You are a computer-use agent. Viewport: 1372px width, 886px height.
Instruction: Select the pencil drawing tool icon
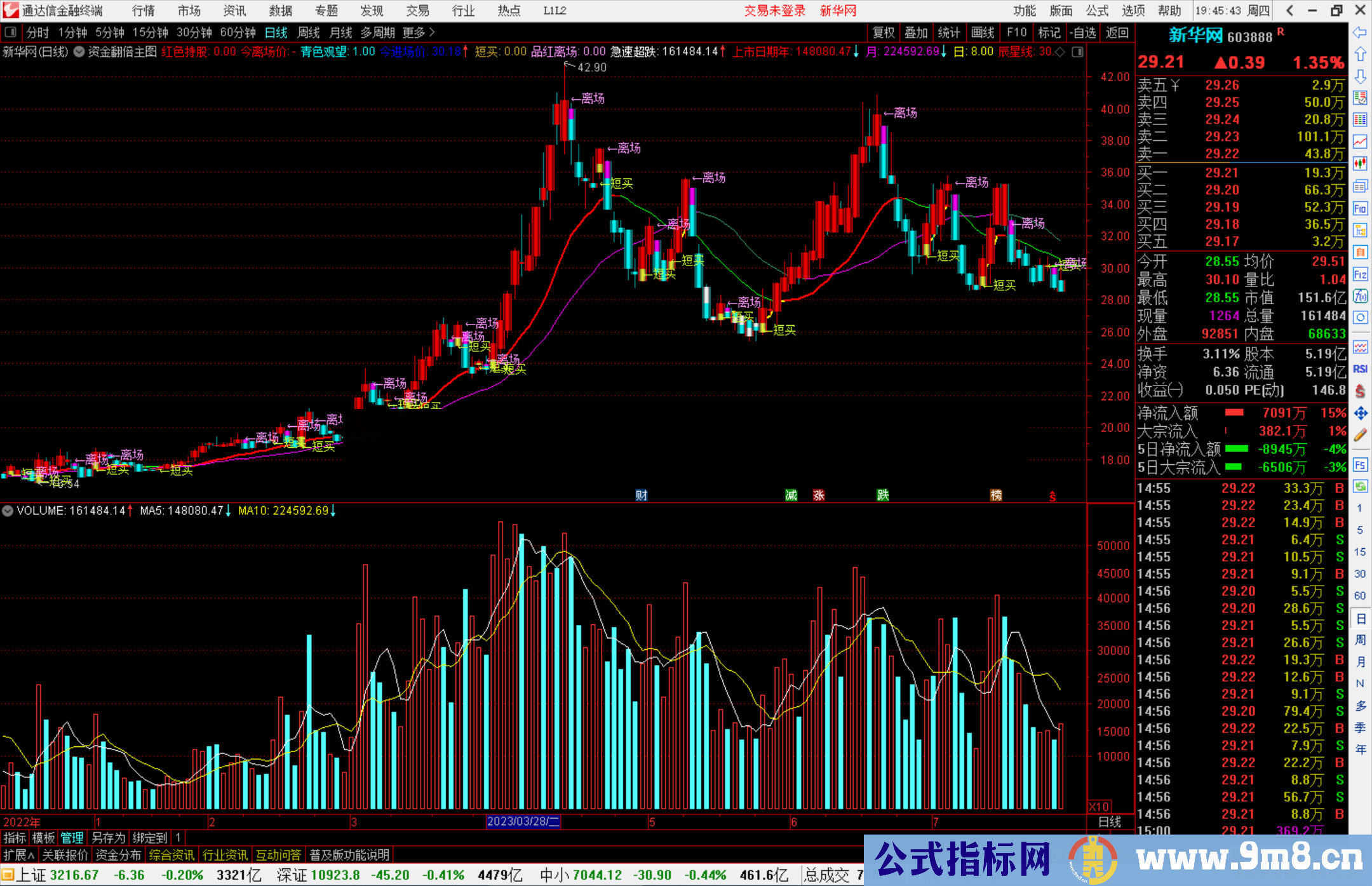(1360, 436)
